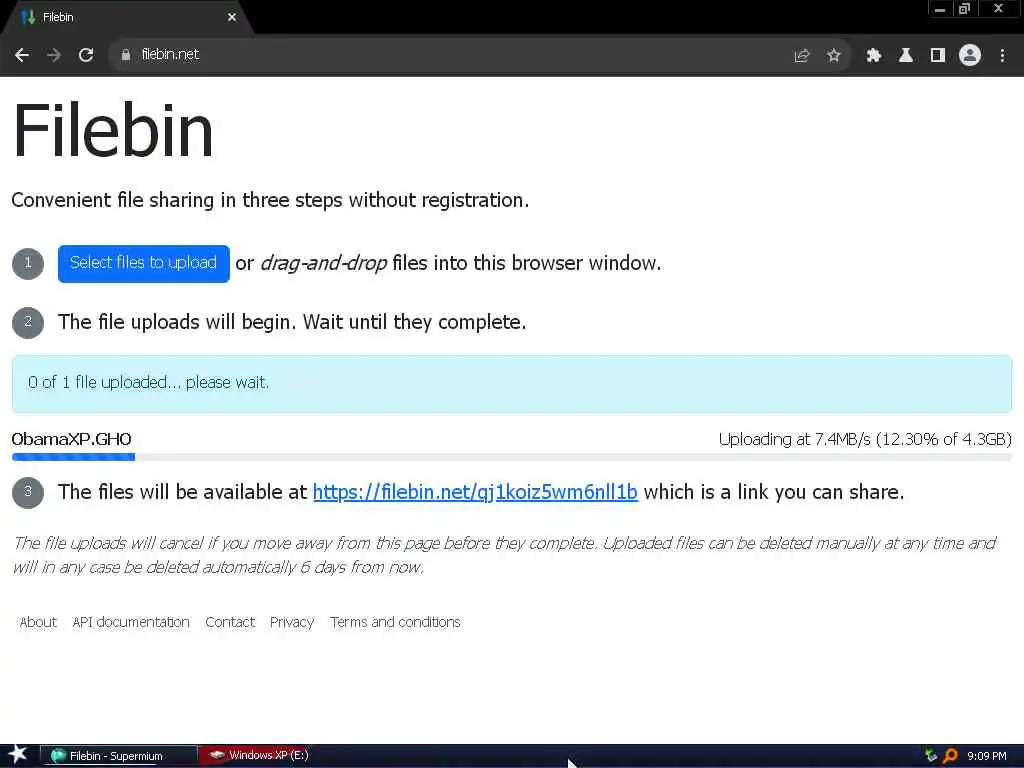Open the extensions puzzle icon
The height and width of the screenshot is (768, 1024).
point(873,56)
